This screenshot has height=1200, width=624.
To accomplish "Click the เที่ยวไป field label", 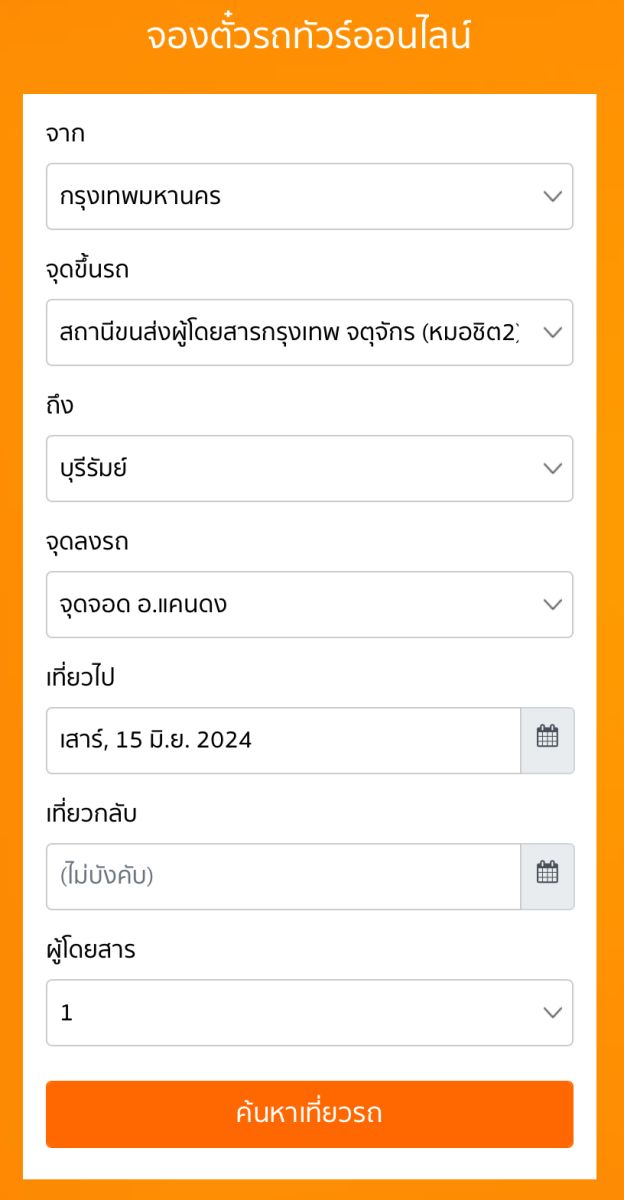I will (80, 678).
